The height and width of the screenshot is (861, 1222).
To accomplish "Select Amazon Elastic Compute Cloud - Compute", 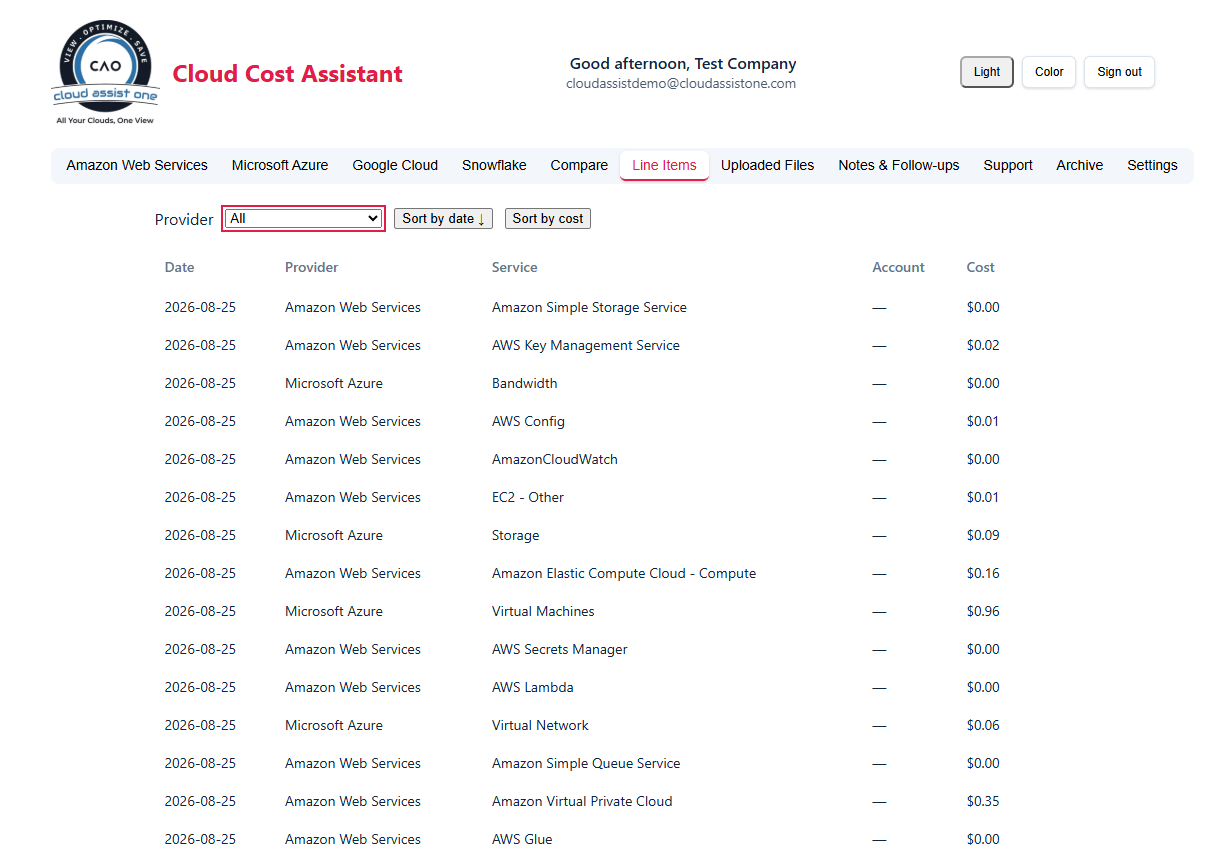I will [x=624, y=573].
